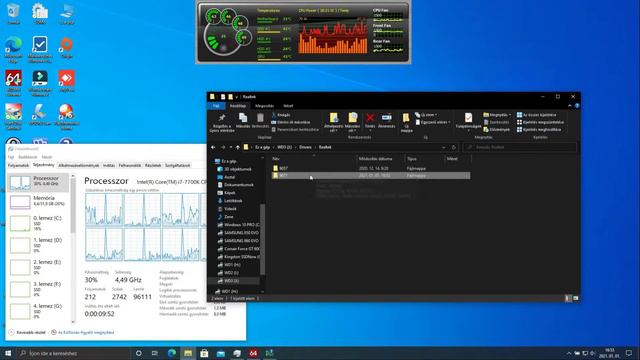Click Az összes kijelölése (select all)
The height and width of the screenshot is (360, 640).
(x=536, y=115)
